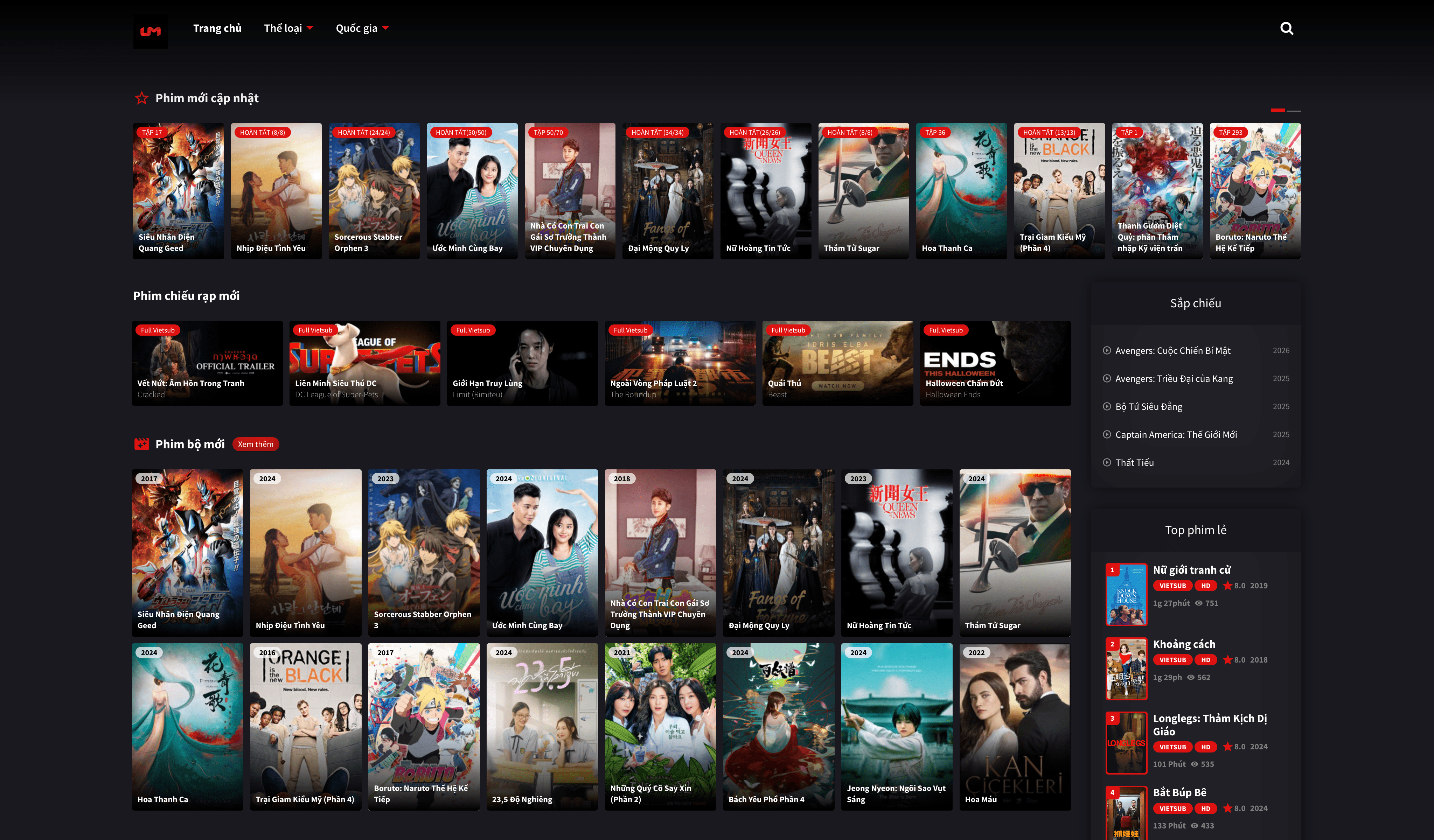The width and height of the screenshot is (1434, 840).
Task: Open Siêu Nhân Điện Quang Geed TẬP 17 card
Action: 178,191
